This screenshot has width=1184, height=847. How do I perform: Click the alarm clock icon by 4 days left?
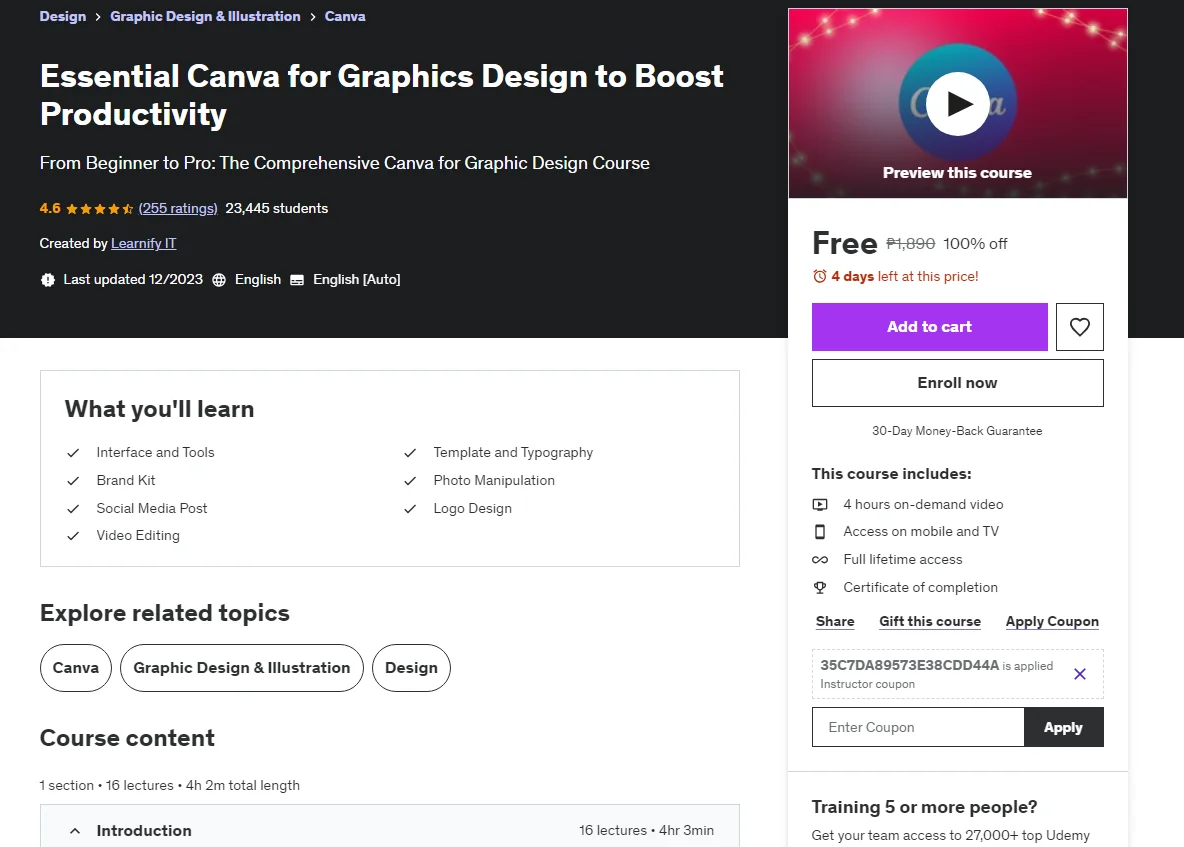click(x=819, y=276)
